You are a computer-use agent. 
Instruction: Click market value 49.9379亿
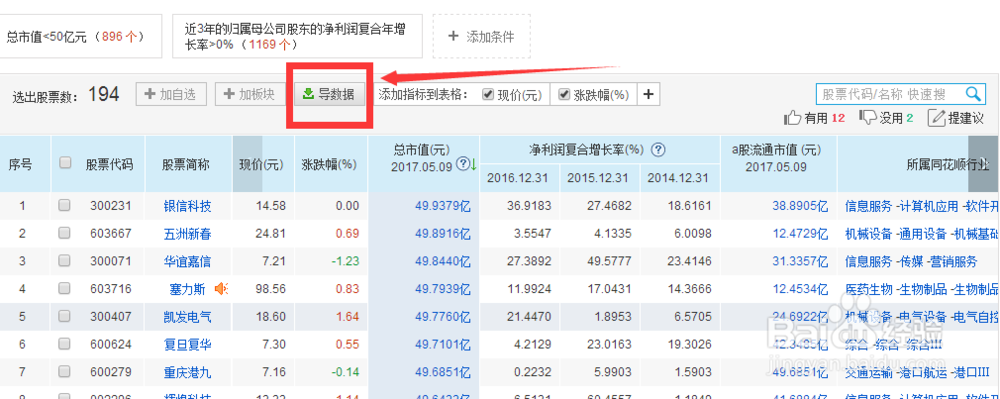tap(443, 207)
